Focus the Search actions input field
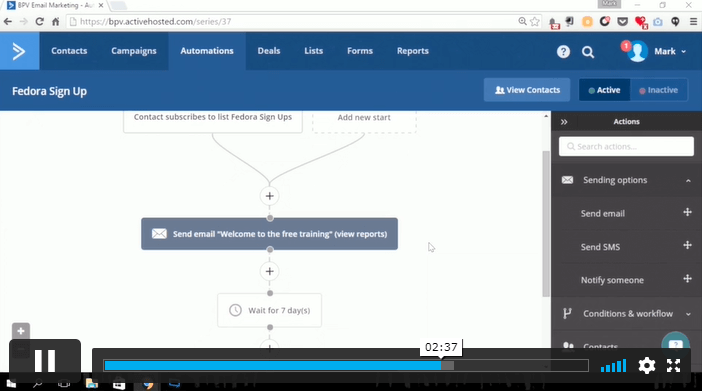The image size is (702, 391). tap(626, 146)
